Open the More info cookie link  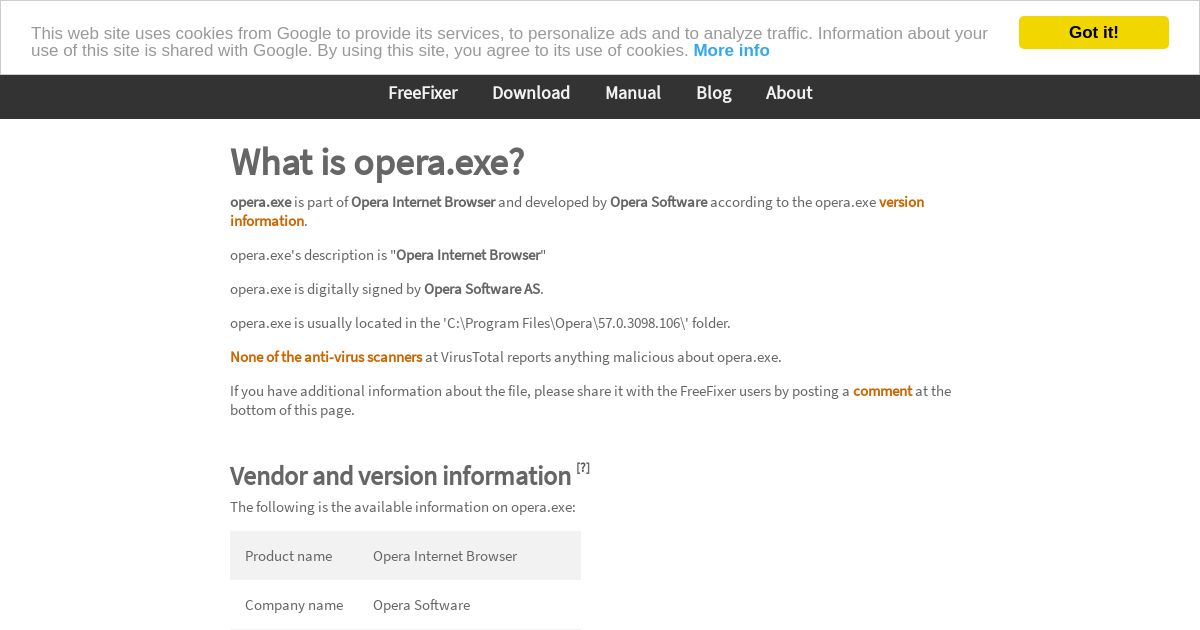(x=731, y=50)
